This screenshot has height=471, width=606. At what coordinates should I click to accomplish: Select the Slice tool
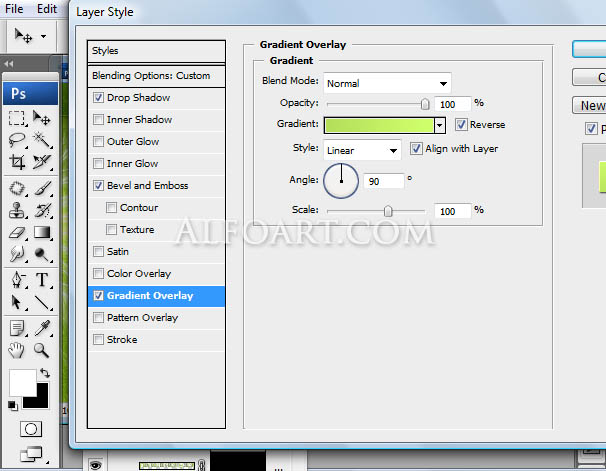tap(42, 162)
